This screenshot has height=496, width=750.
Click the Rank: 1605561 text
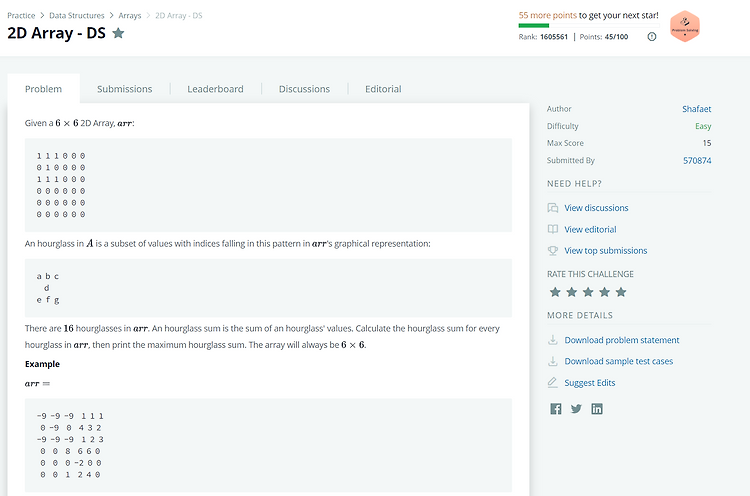pyautogui.click(x=543, y=37)
